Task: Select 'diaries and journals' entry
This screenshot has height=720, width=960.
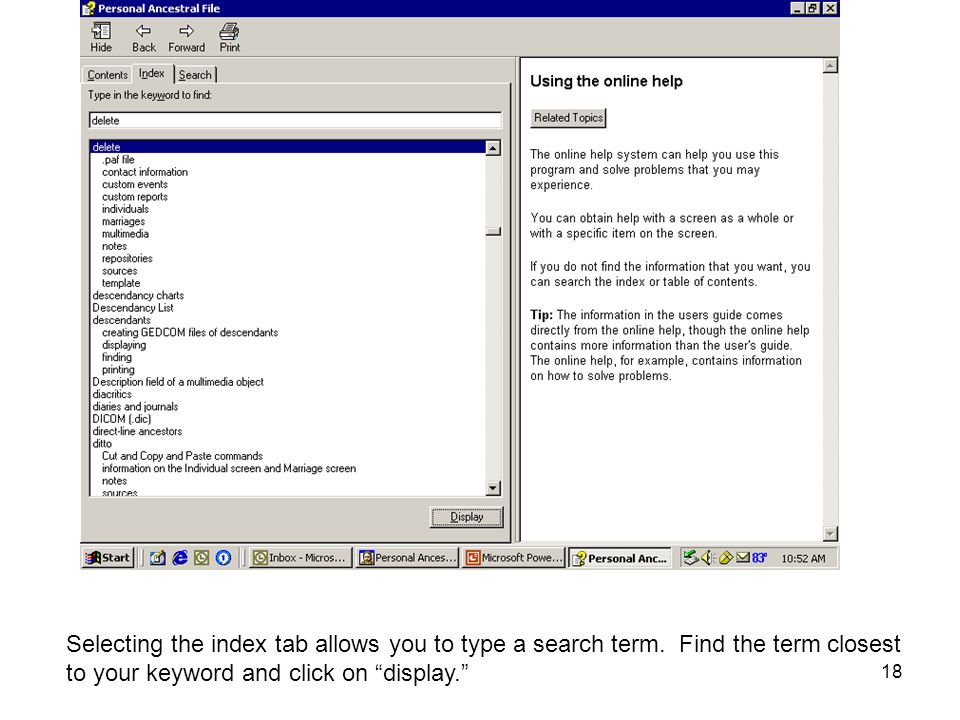Action: [135, 407]
